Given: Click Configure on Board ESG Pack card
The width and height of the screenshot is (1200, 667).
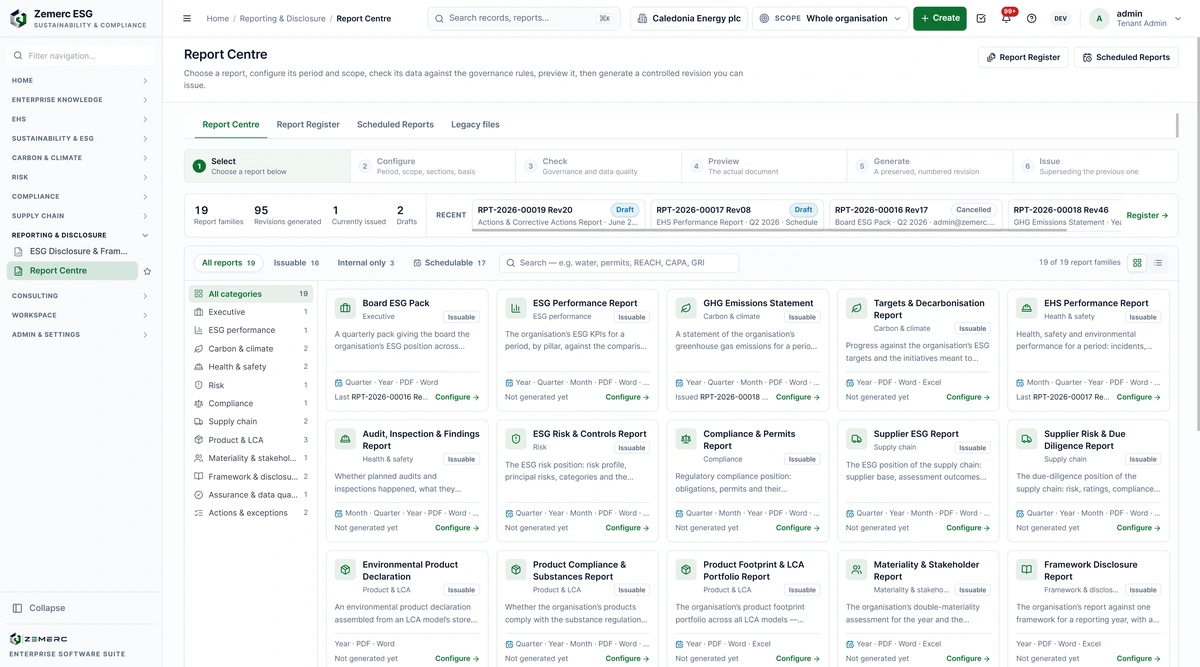Looking at the screenshot, I should (x=457, y=397).
